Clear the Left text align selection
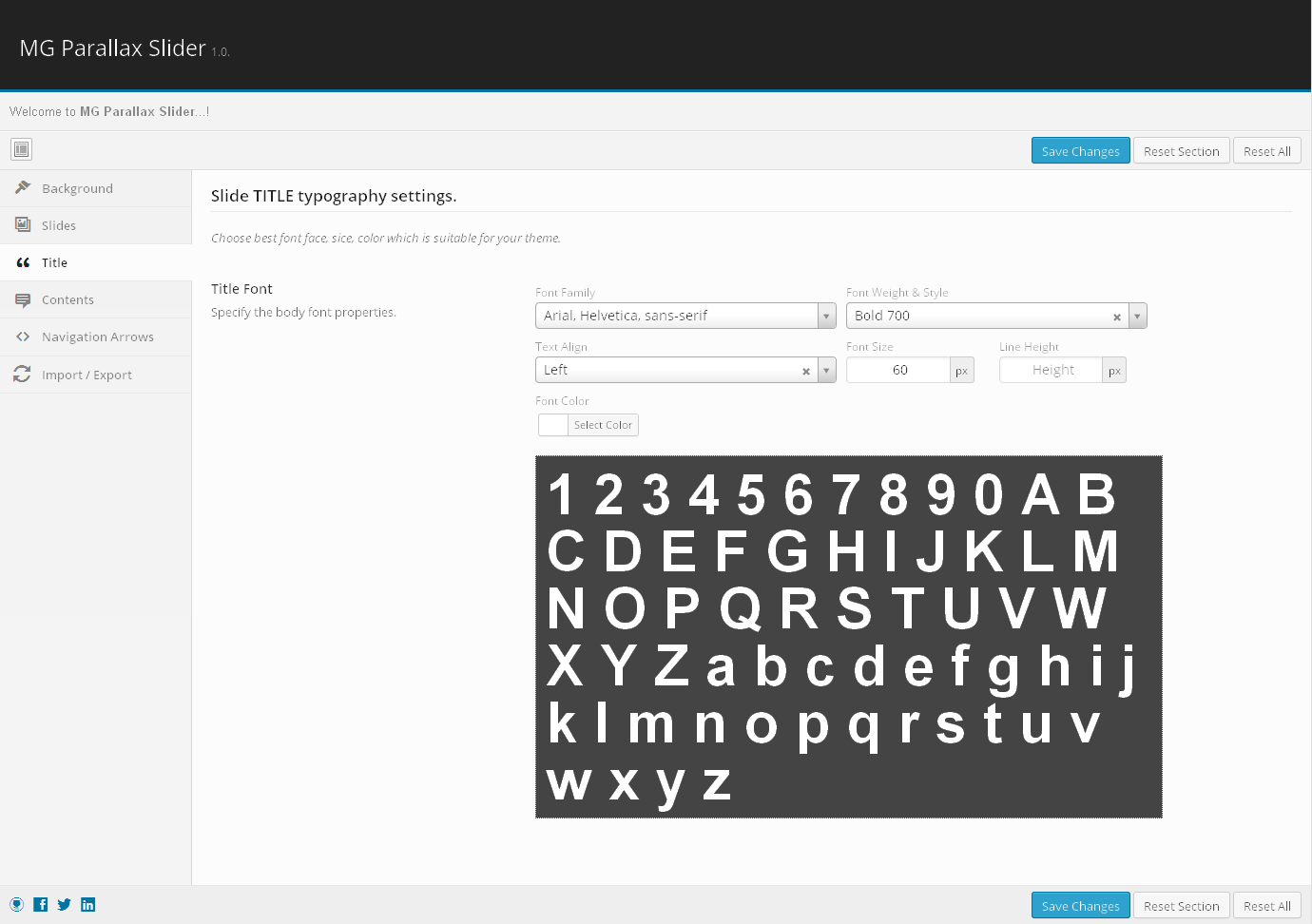The height and width of the screenshot is (924, 1312). click(x=806, y=371)
